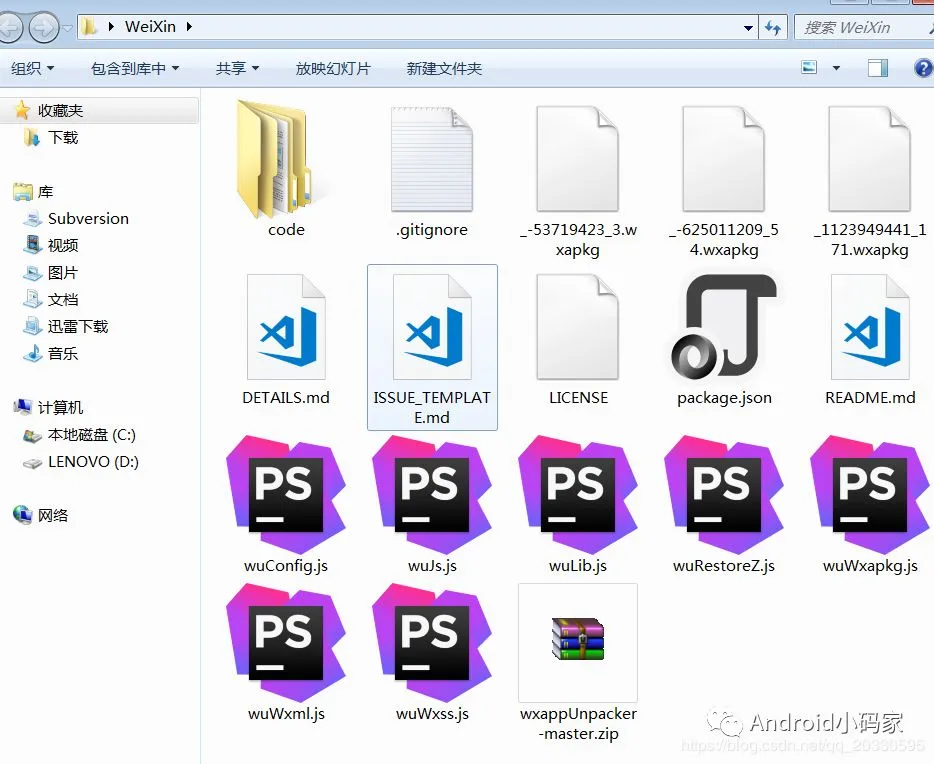Select the wuRestoreZ.js PhpStorm icon
Viewport: 934px width, 764px height.
[x=724, y=495]
